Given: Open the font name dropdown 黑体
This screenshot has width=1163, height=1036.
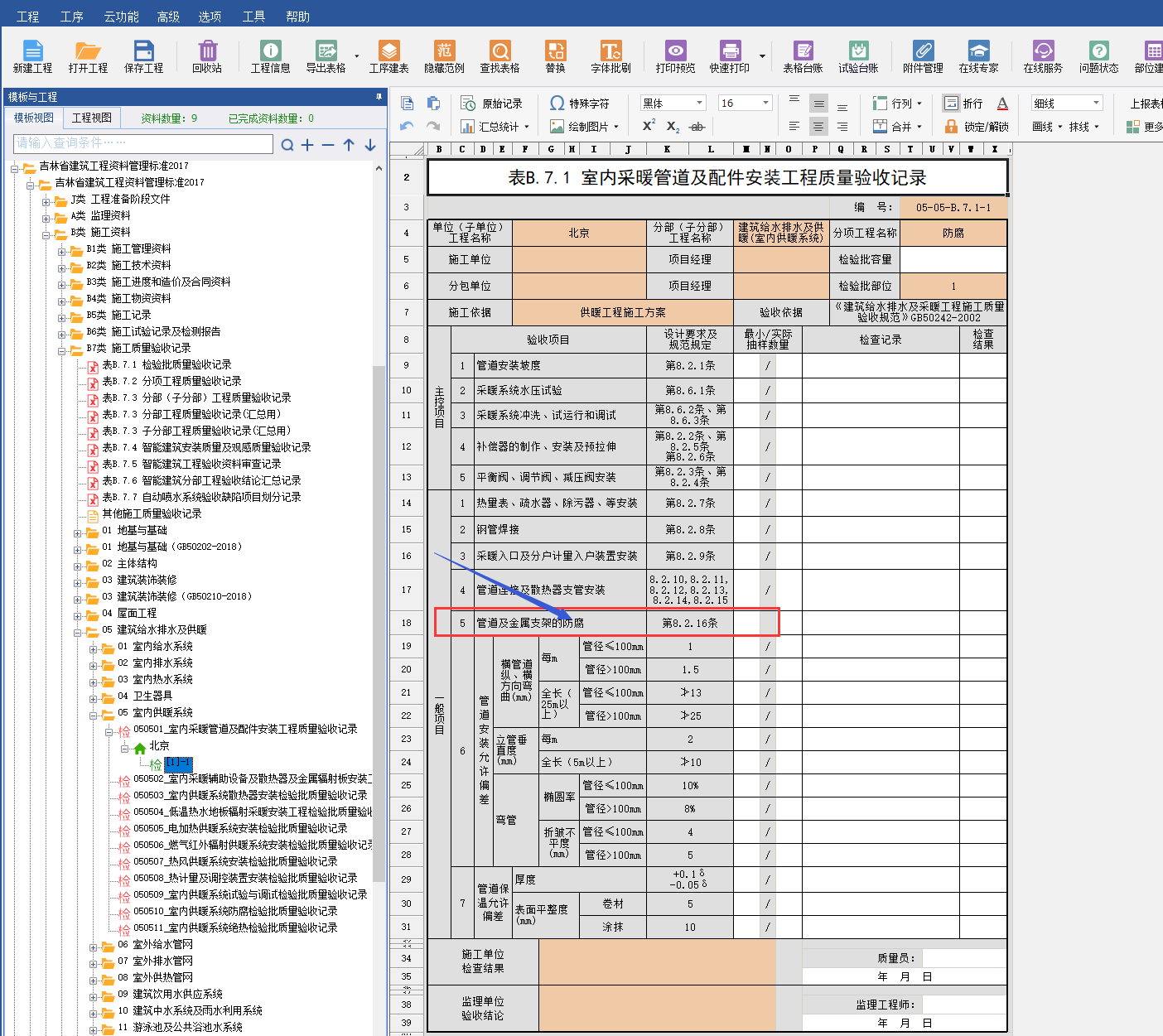Looking at the screenshot, I should point(673,103).
